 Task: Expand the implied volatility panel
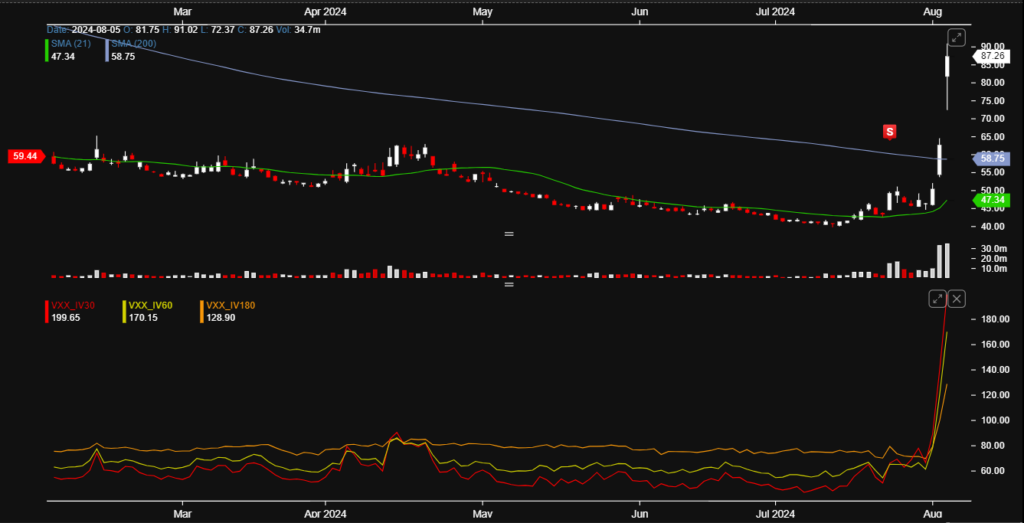point(937,299)
